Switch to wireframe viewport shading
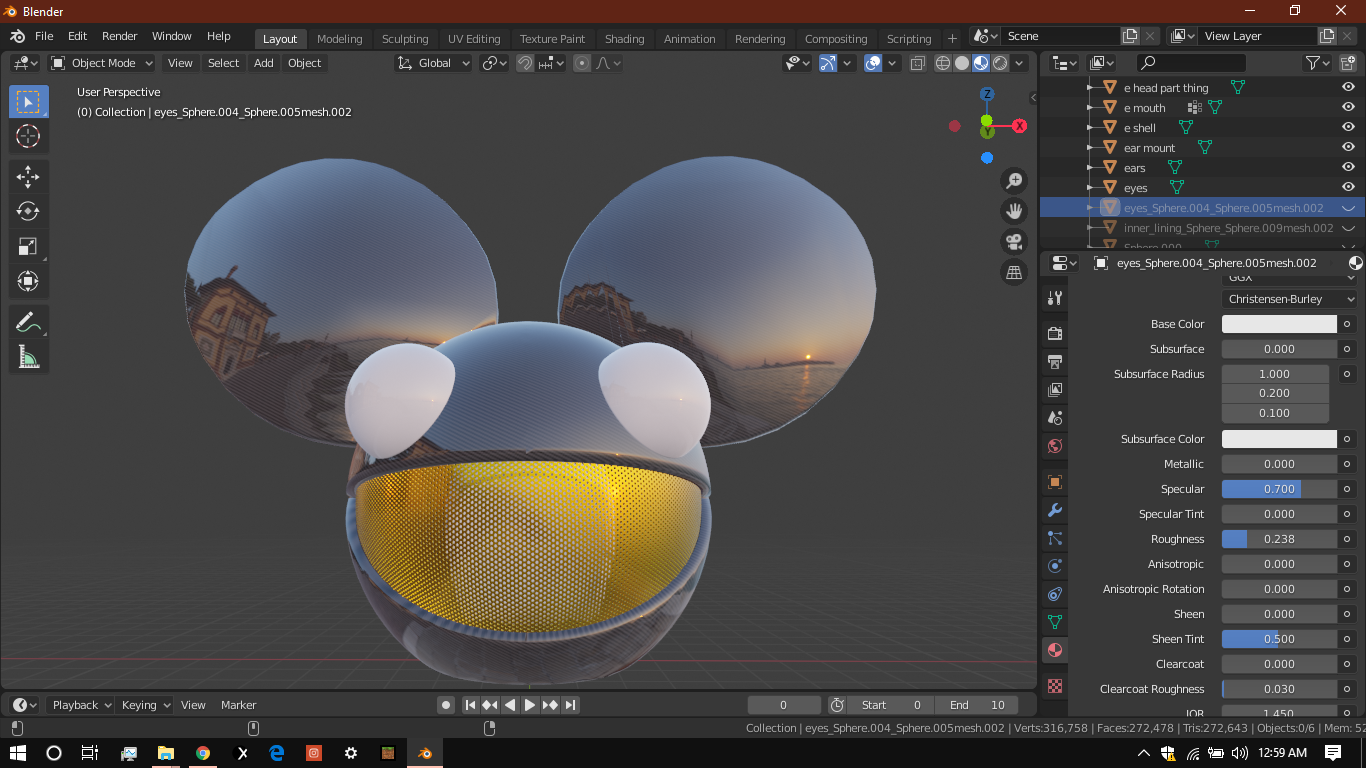This screenshot has height=768, width=1366. (x=943, y=63)
